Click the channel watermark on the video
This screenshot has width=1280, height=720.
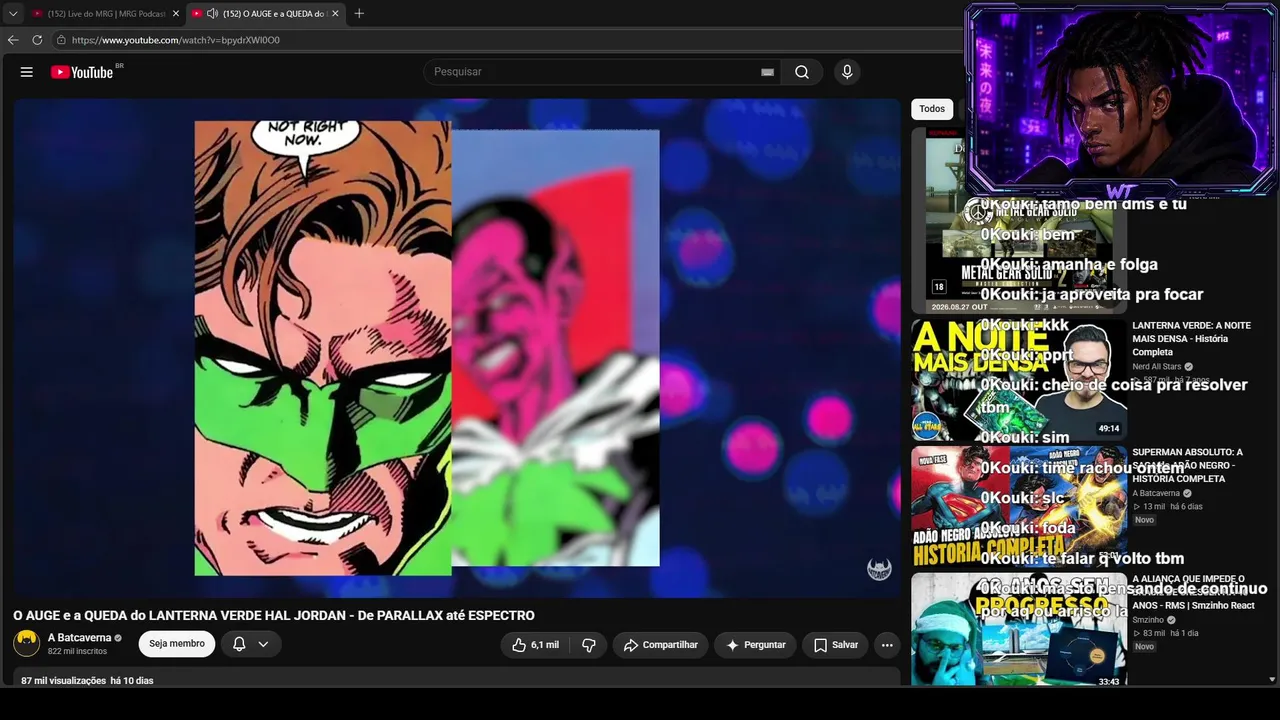pyautogui.click(x=879, y=569)
